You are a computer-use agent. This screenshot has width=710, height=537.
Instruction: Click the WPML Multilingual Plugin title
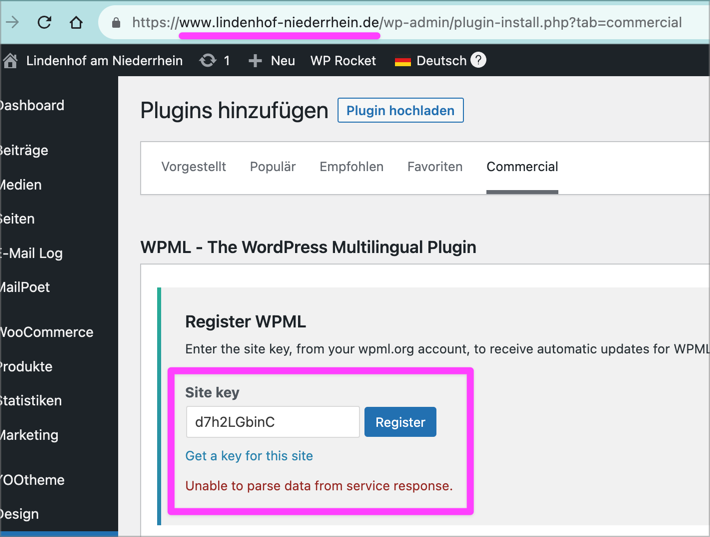point(308,247)
